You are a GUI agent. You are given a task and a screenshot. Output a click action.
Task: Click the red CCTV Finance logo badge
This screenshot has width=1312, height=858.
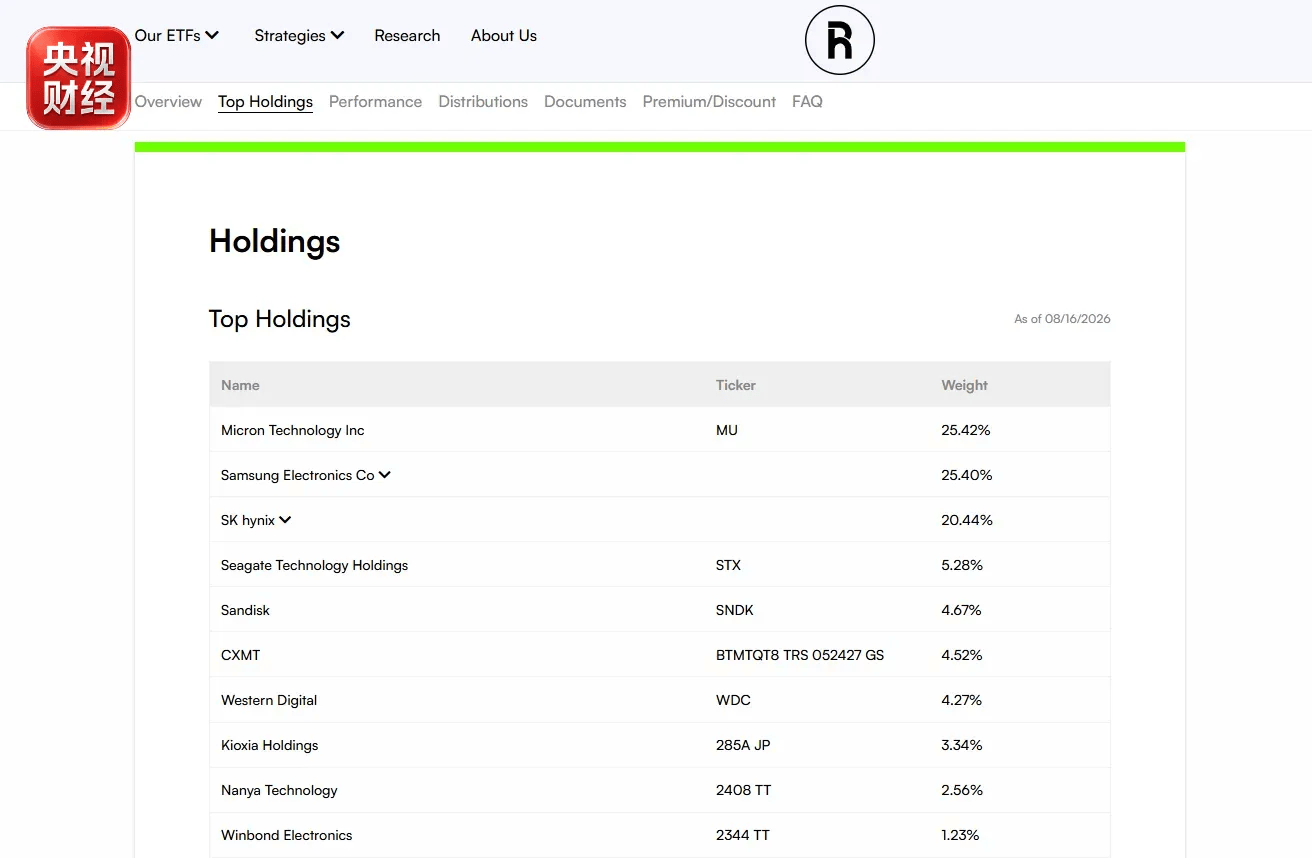tap(78, 78)
